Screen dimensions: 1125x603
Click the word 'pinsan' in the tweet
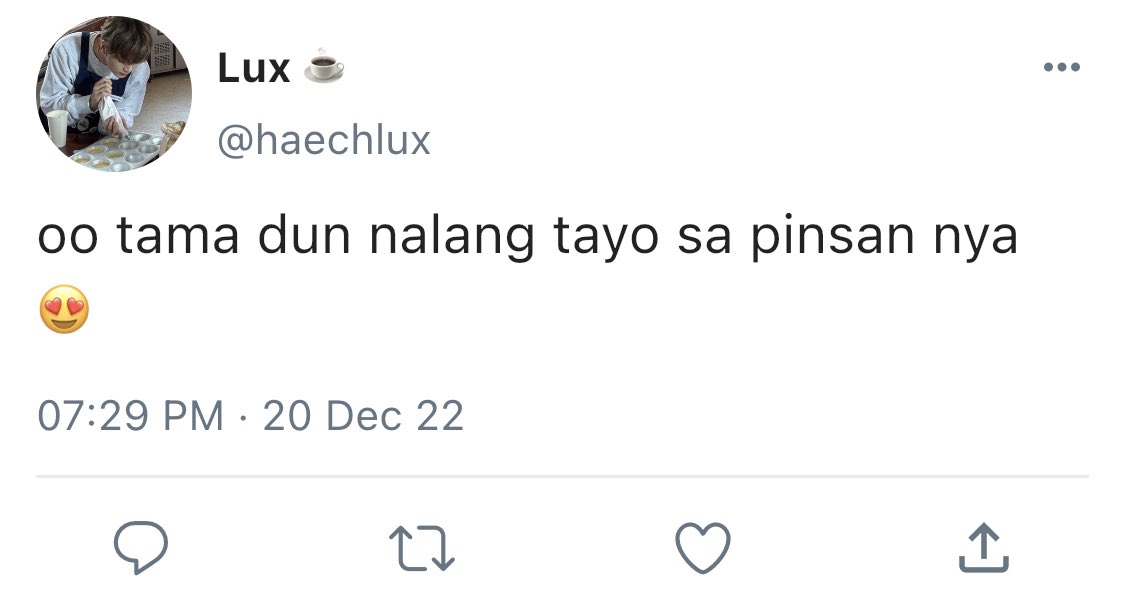pyautogui.click(x=833, y=237)
